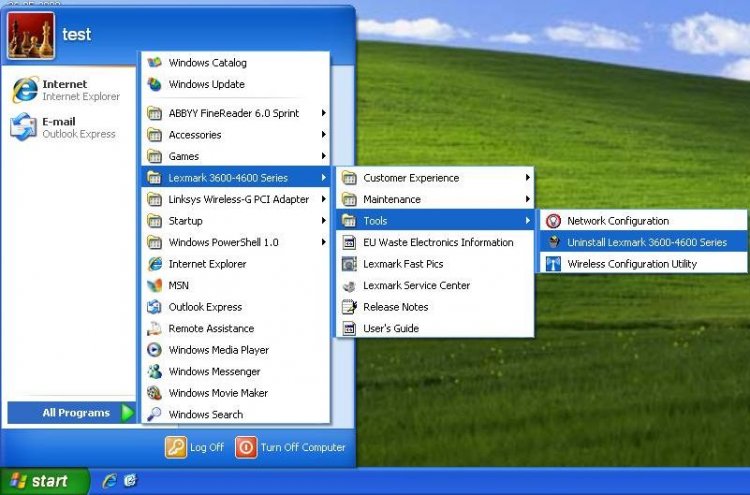Image resolution: width=750 pixels, height=495 pixels.
Task: Click the Linksys Wireless-G folder icon
Action: 154,199
